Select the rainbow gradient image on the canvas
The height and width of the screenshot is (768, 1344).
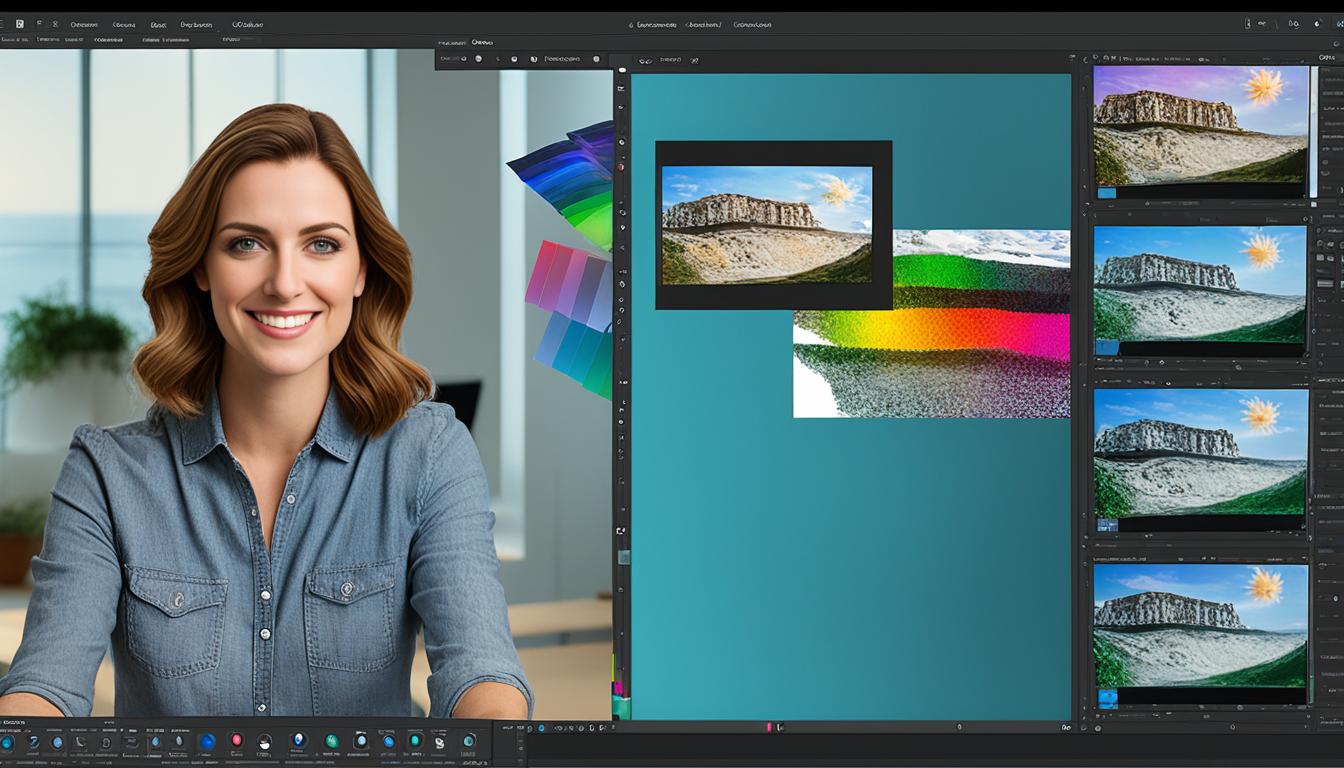coord(931,324)
